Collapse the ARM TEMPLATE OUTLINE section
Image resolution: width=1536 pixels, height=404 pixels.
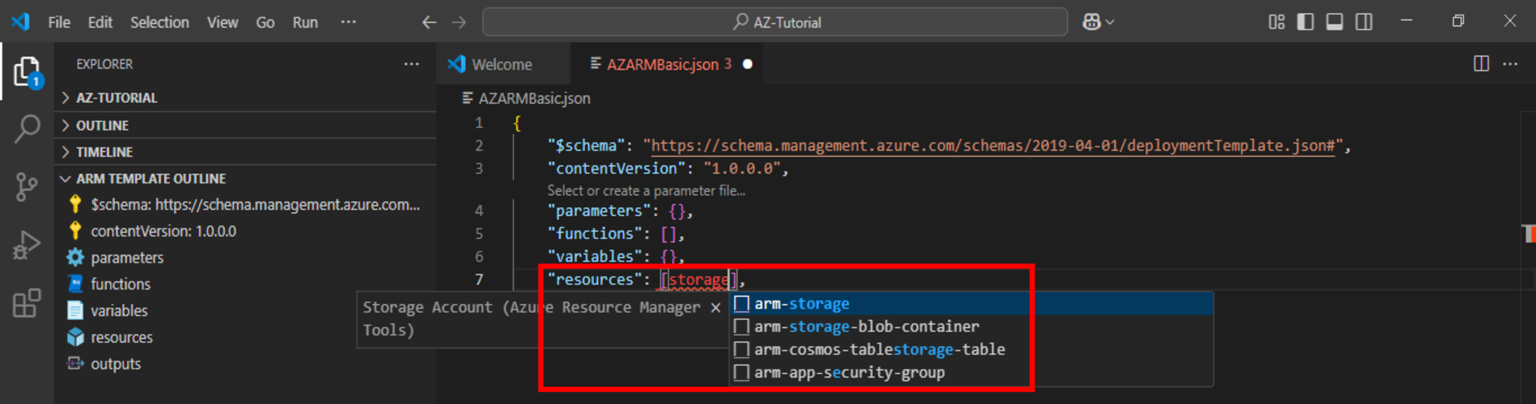245,179
